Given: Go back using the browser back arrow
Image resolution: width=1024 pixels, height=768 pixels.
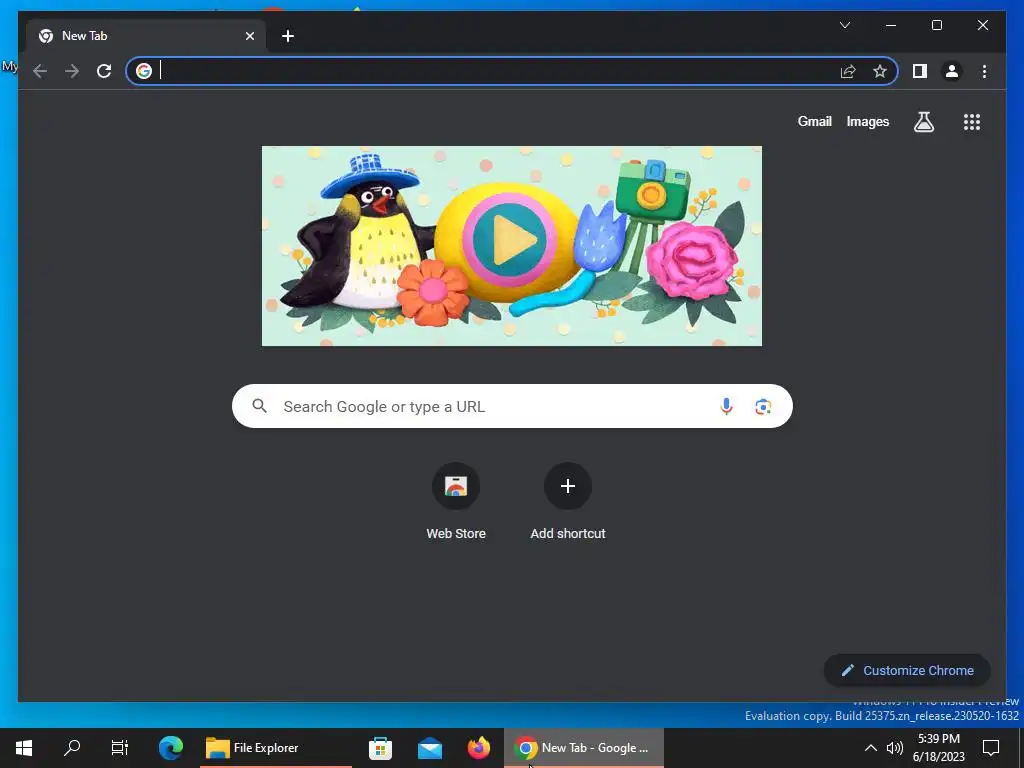Looking at the screenshot, I should pos(40,71).
